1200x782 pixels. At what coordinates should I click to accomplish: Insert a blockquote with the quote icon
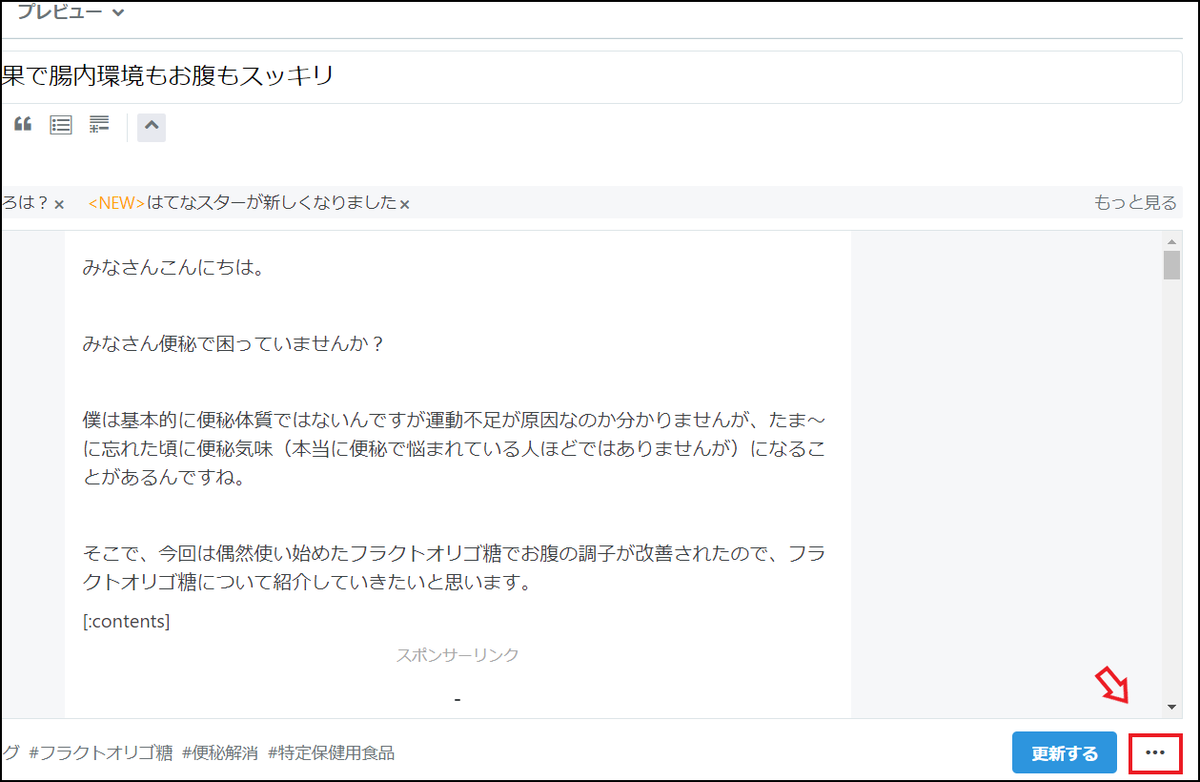22,124
